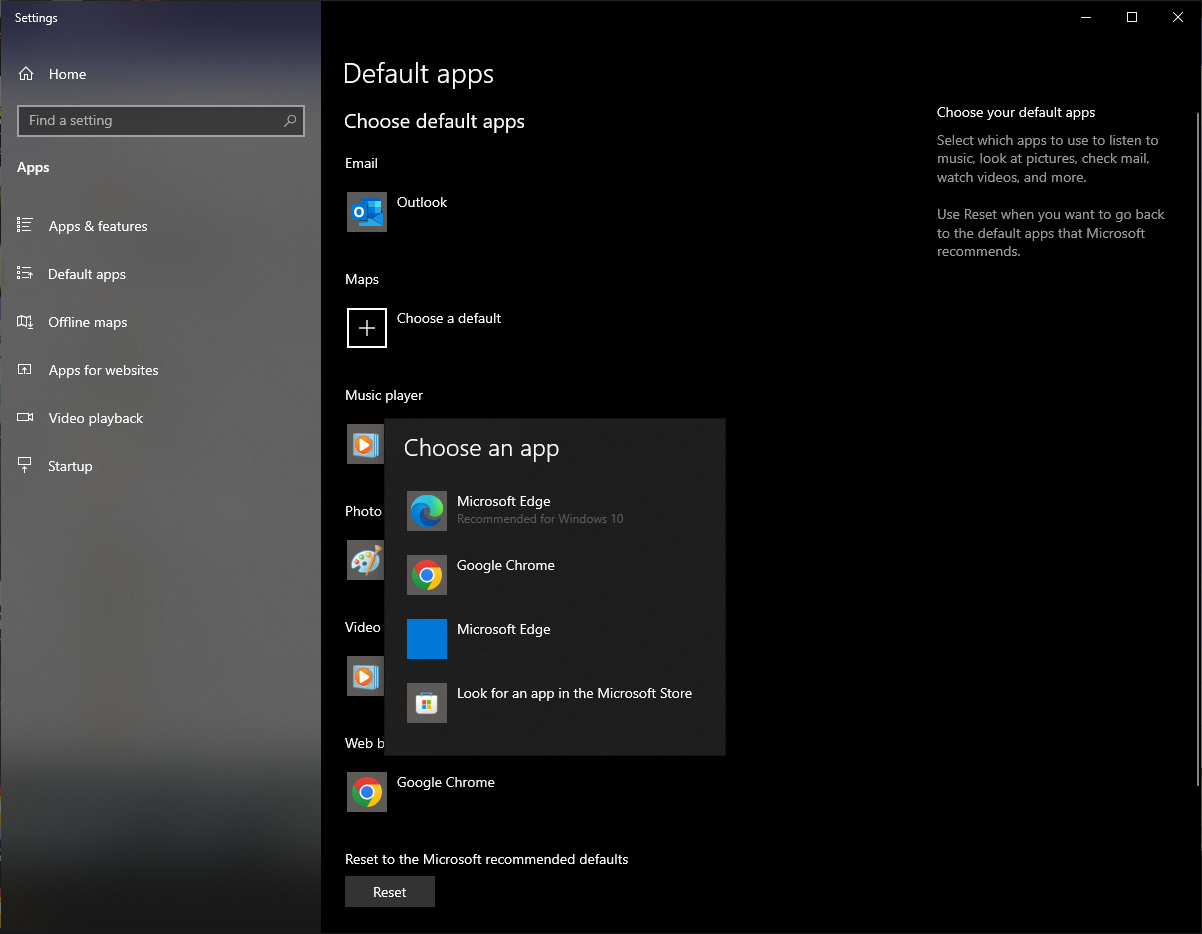Click the blue square Edge icon
Image resolution: width=1202 pixels, height=934 pixels.
tap(427, 639)
